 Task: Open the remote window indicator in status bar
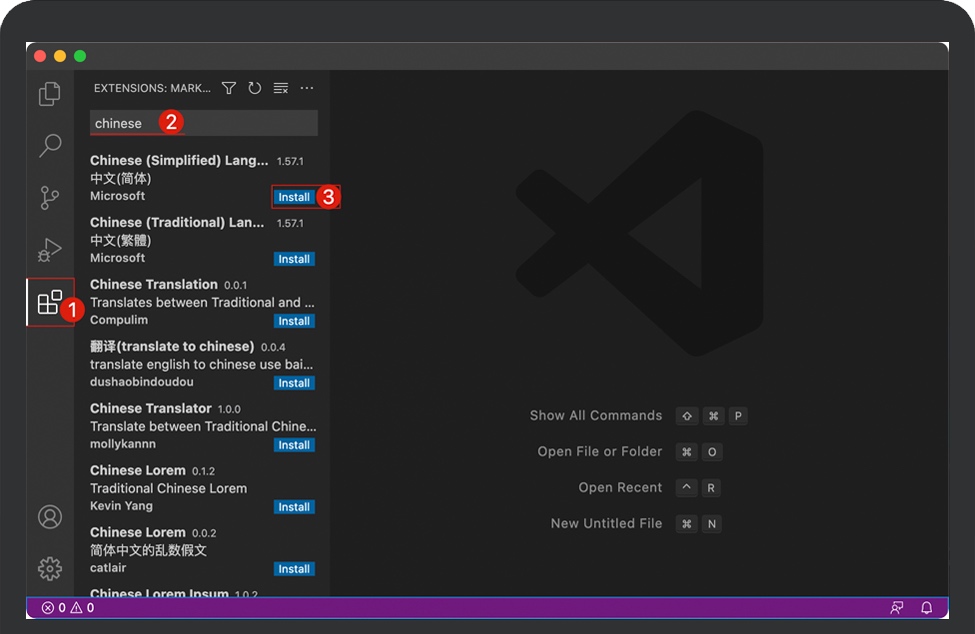[898, 607]
